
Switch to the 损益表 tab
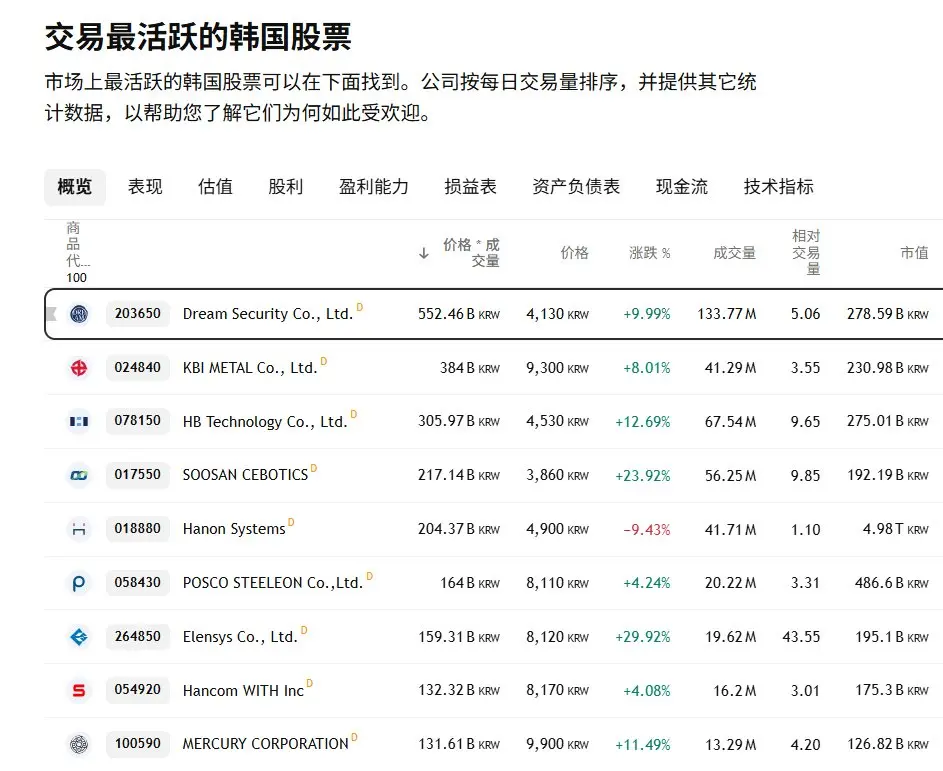(x=470, y=187)
